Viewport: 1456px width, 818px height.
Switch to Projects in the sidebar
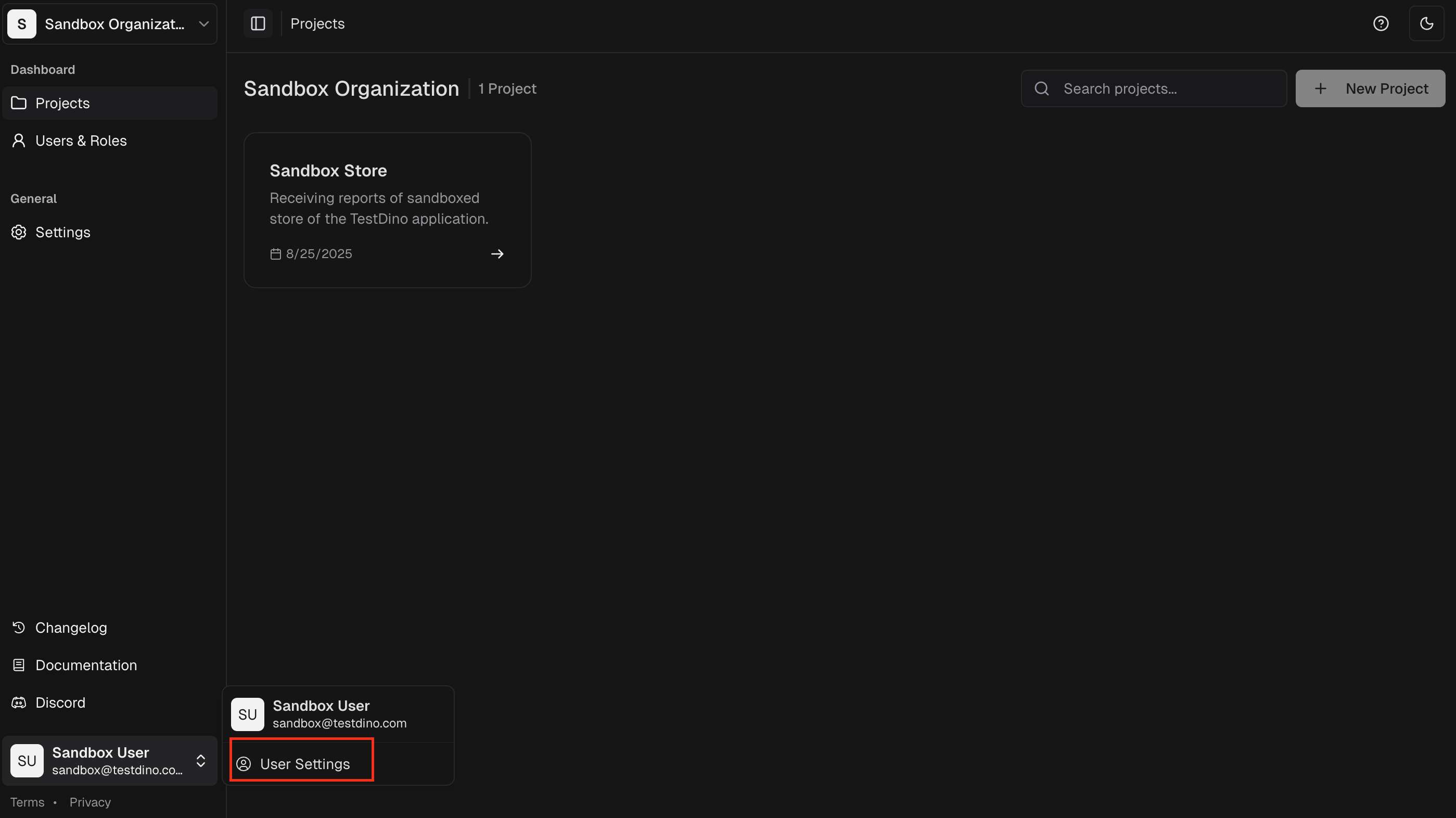pyautogui.click(x=62, y=103)
